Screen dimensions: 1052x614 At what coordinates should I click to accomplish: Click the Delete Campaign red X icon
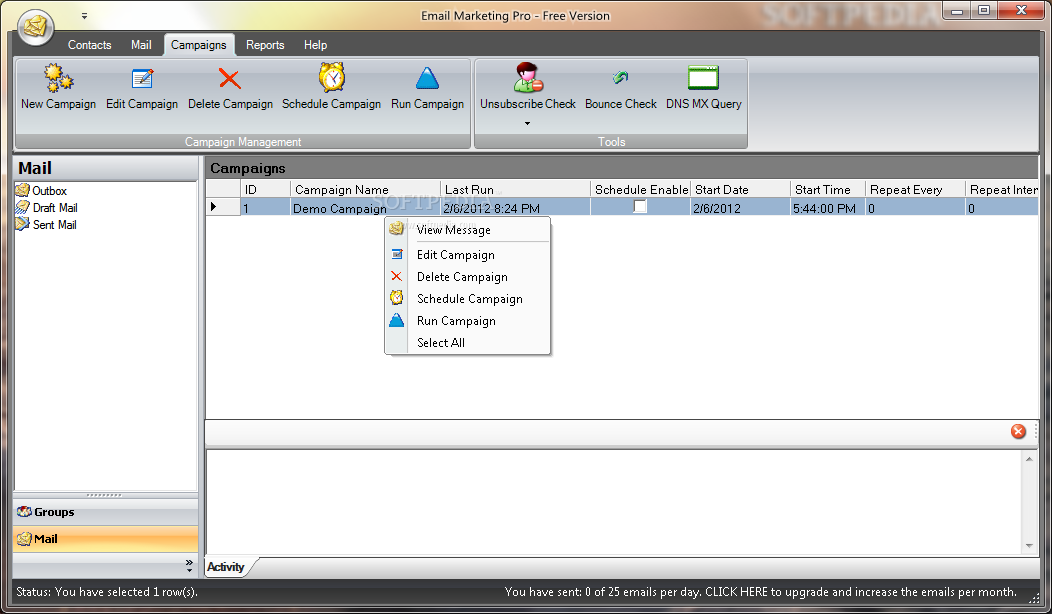click(x=229, y=79)
